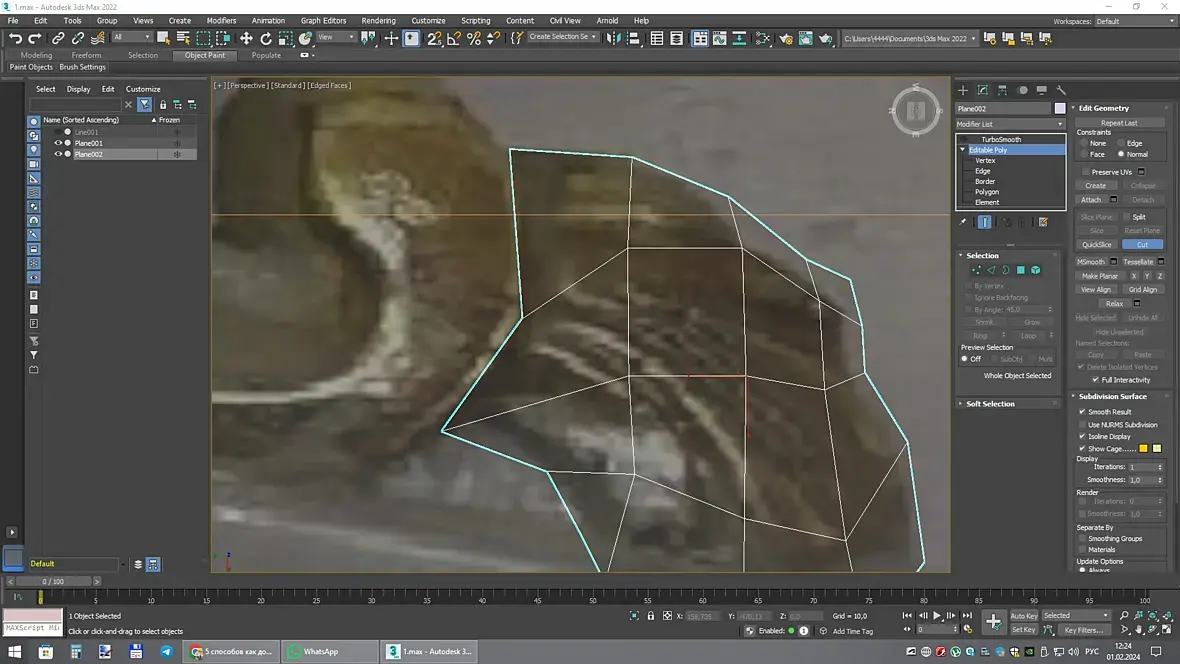Open the Rendering menu
Screen dimensions: 1180x664
pos(378,20)
